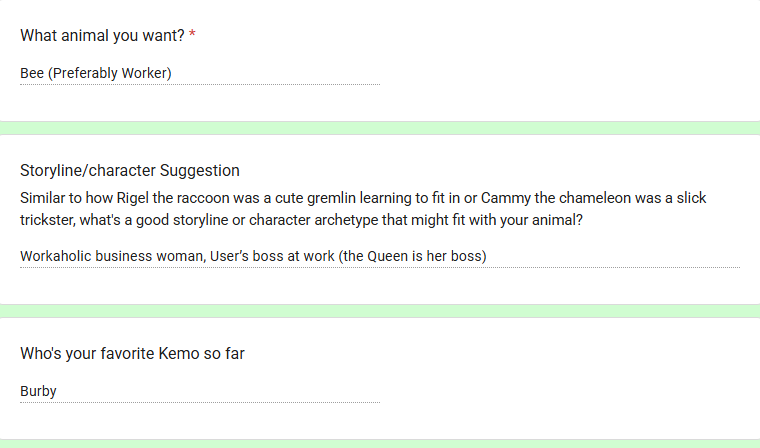Viewport: 760px width, 448px height.
Task: Click the green strip at the bottom edge
Action: (x=380, y=444)
